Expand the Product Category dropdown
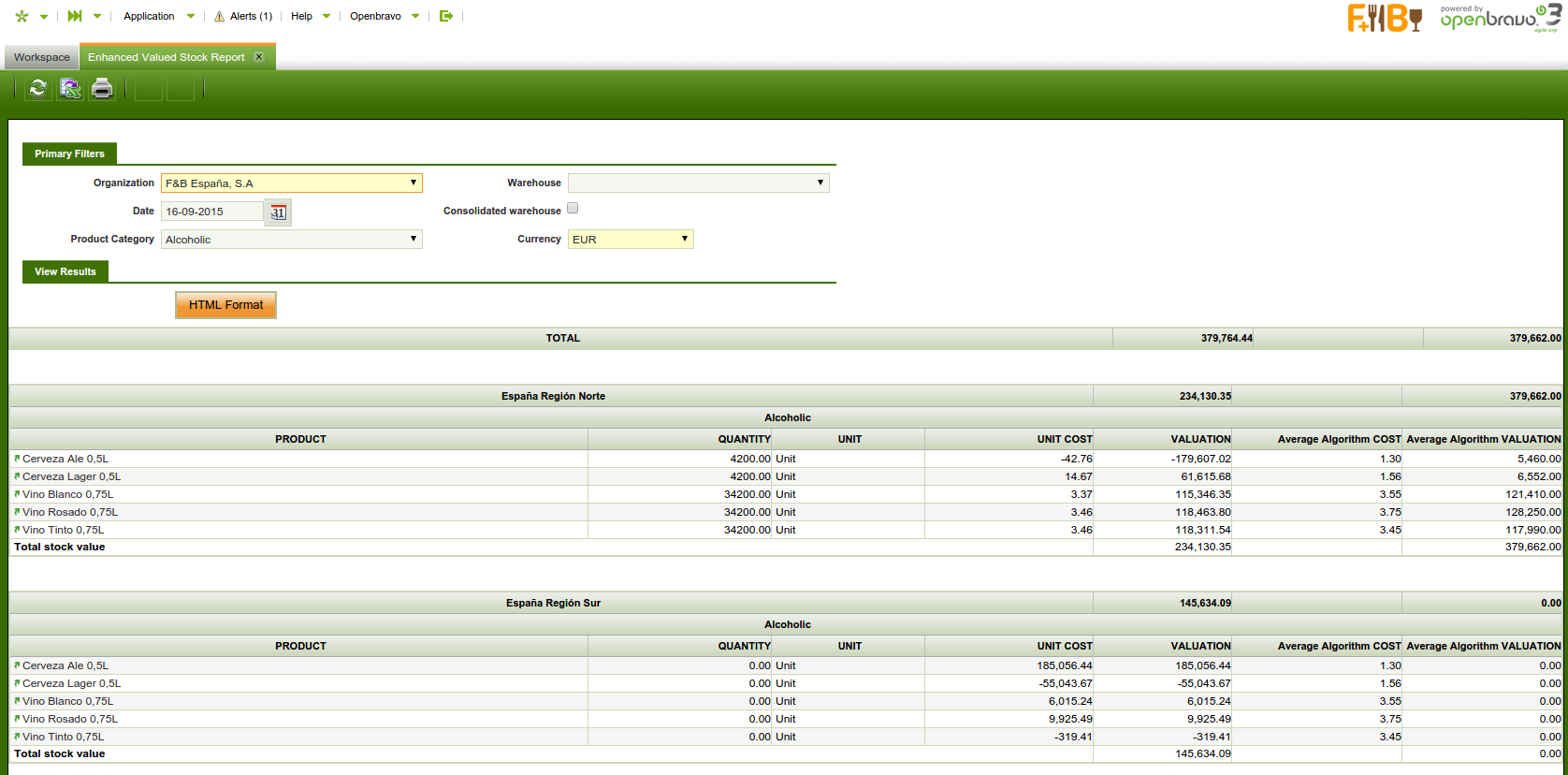Screen dimensions: 1568x775 point(291,240)
